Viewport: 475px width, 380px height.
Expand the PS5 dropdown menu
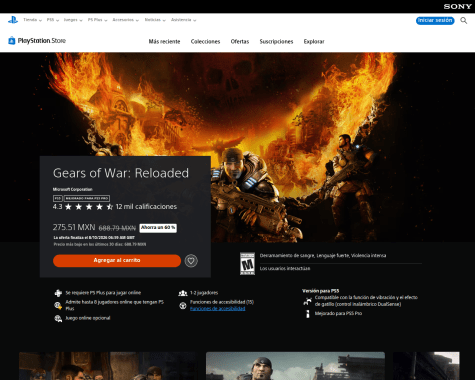coord(53,20)
